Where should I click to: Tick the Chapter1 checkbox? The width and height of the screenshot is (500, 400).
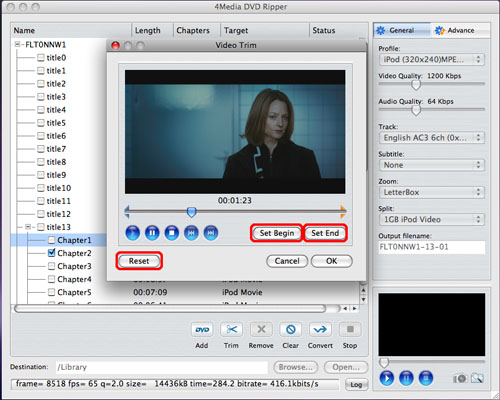pyautogui.click(x=51, y=240)
